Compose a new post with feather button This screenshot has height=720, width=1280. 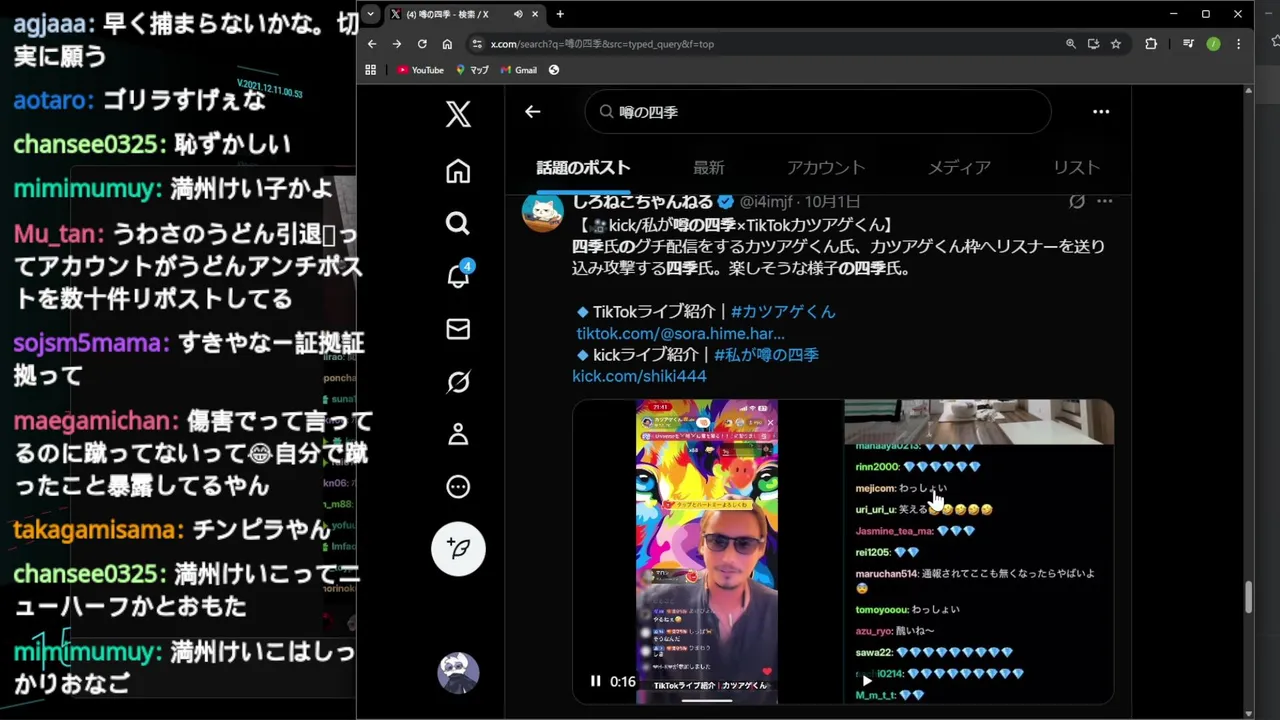[458, 548]
